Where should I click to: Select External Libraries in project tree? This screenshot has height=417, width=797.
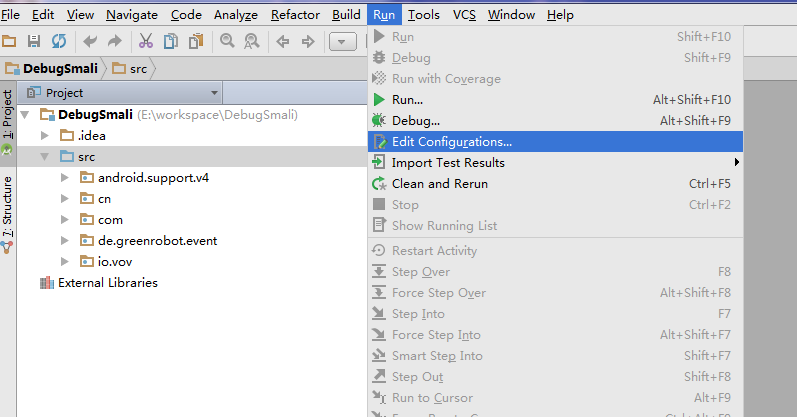tap(107, 283)
